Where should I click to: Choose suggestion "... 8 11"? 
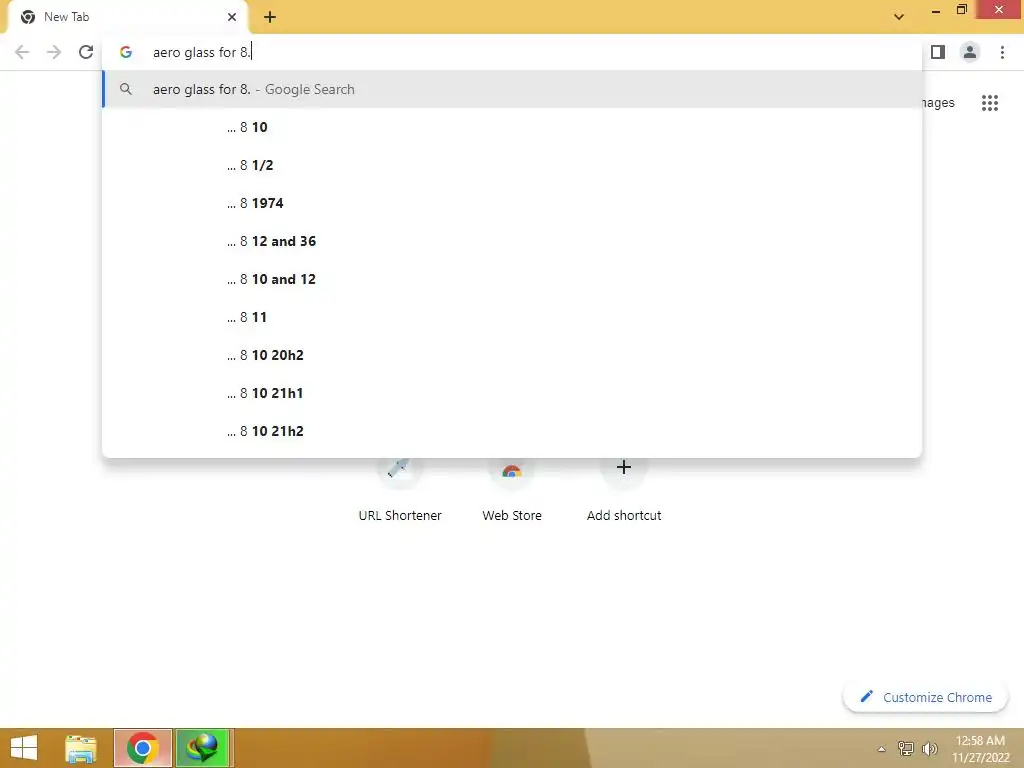(x=512, y=317)
